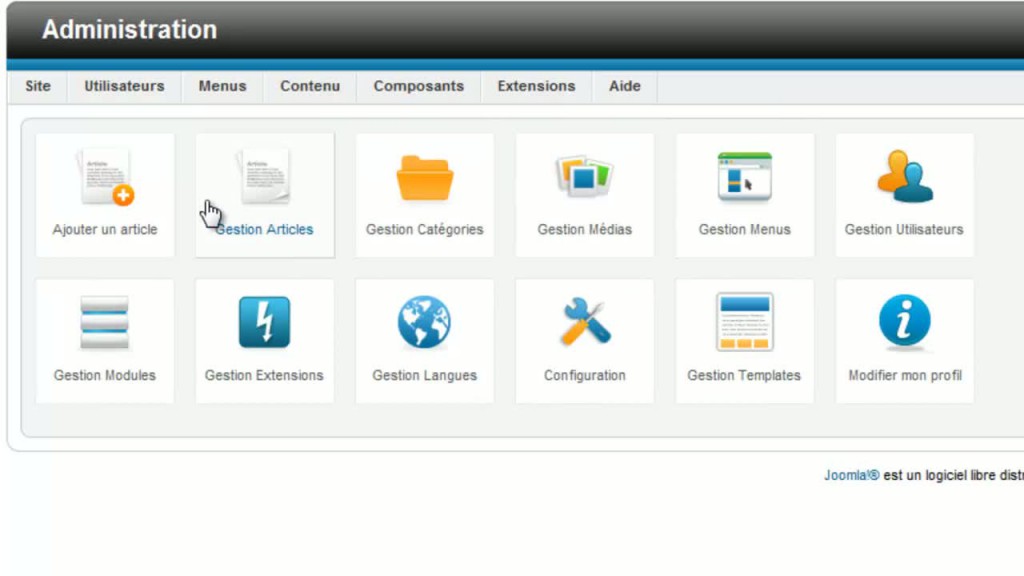Expand the Utilisateurs menu

click(x=124, y=86)
